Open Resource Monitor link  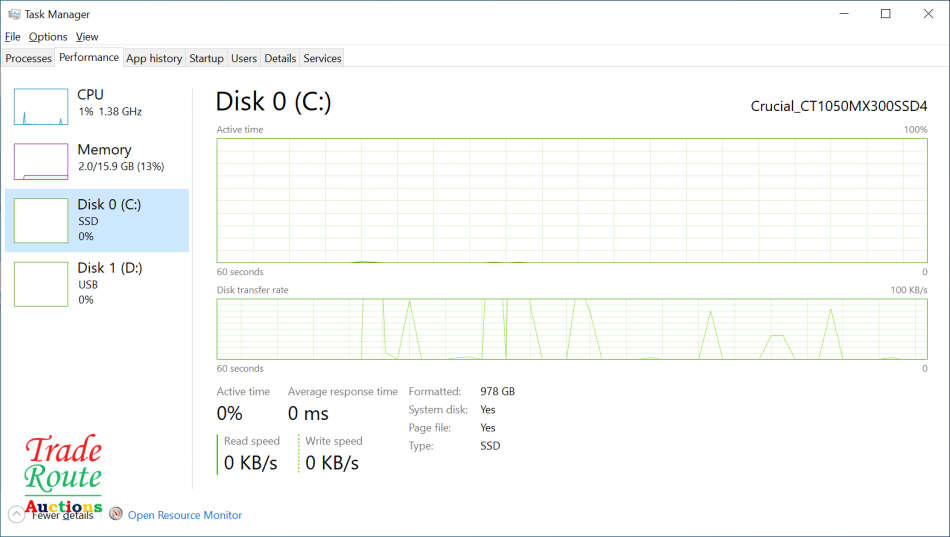point(184,515)
